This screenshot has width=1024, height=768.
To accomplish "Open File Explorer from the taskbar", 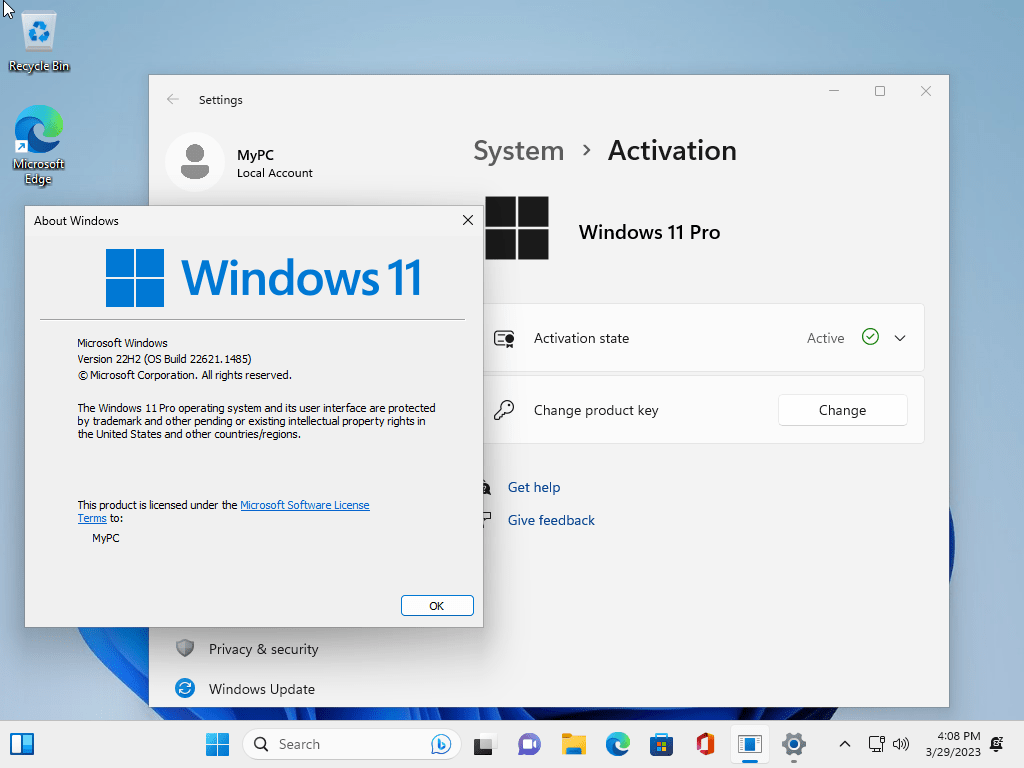I will 573,744.
